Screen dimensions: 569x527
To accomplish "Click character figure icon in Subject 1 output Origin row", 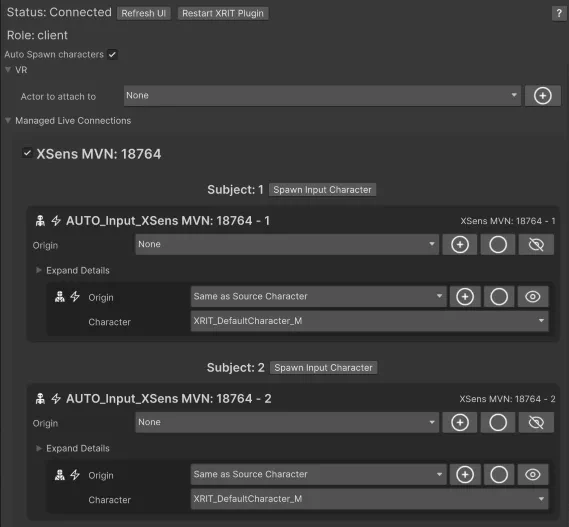I will (x=60, y=297).
